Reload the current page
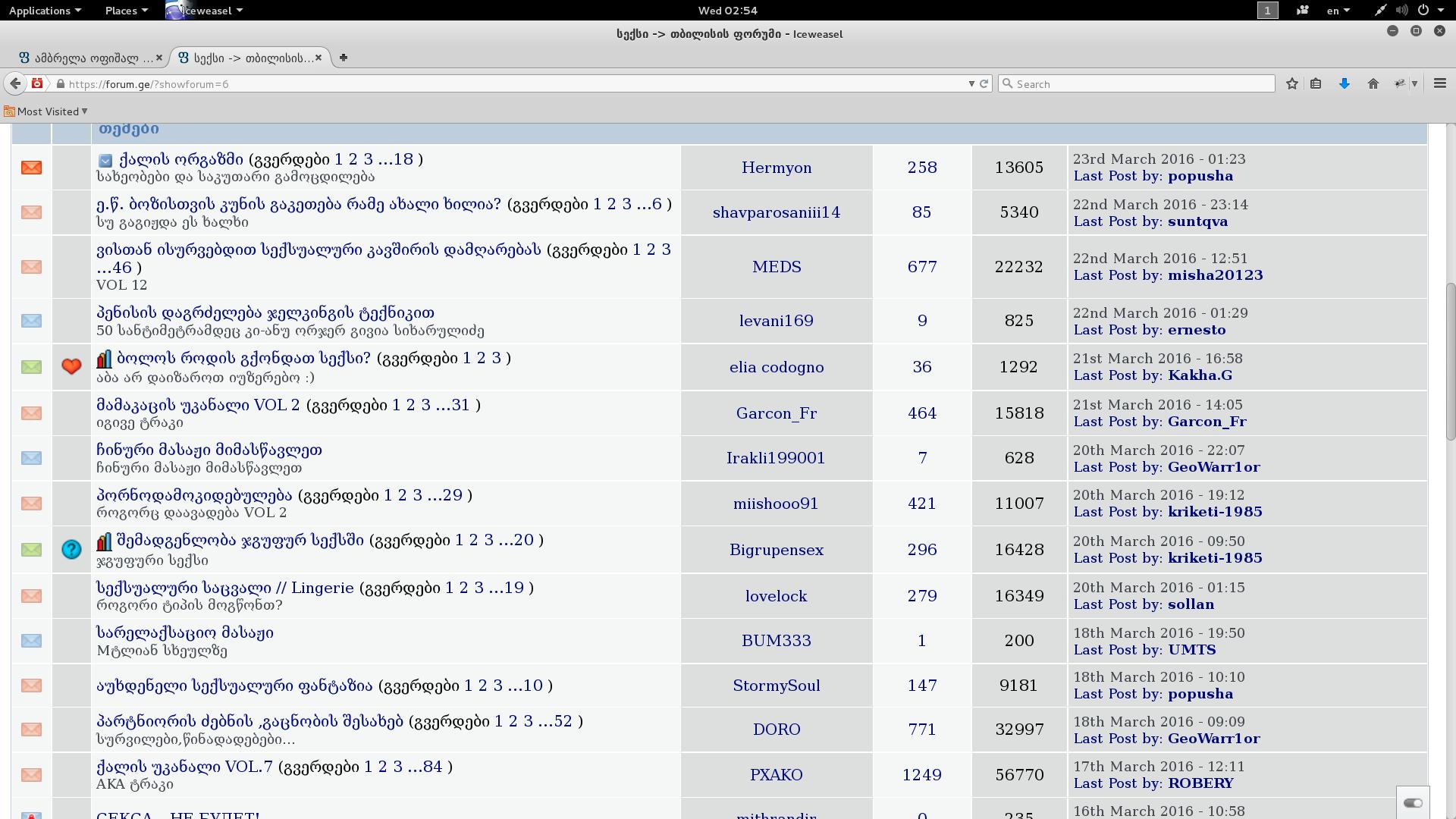The height and width of the screenshot is (819, 1456). coord(984,84)
